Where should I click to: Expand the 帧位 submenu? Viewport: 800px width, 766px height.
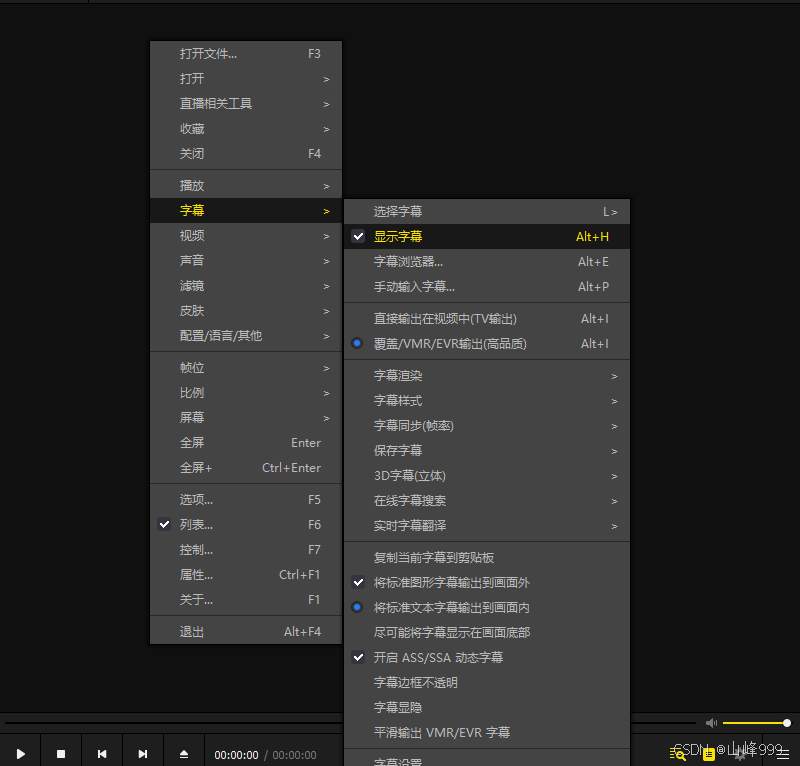click(246, 368)
